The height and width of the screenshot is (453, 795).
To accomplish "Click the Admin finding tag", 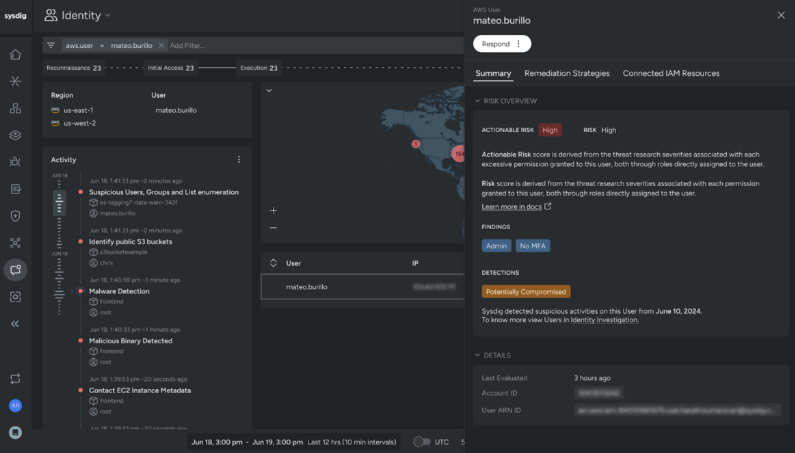I will point(496,246).
